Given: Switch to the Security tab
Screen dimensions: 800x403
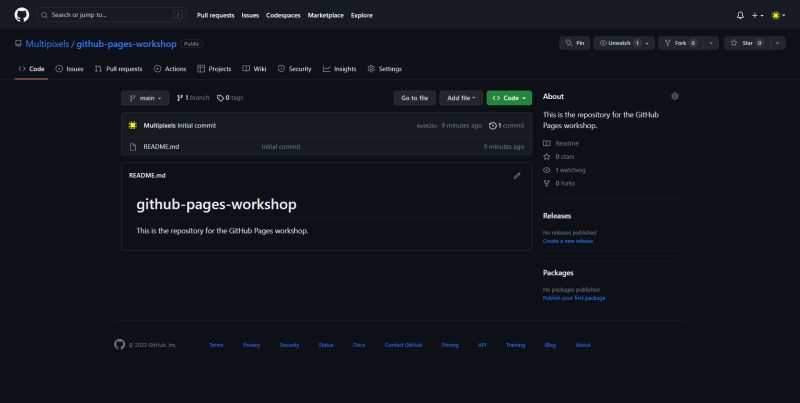Looking at the screenshot, I should pyautogui.click(x=294, y=69).
